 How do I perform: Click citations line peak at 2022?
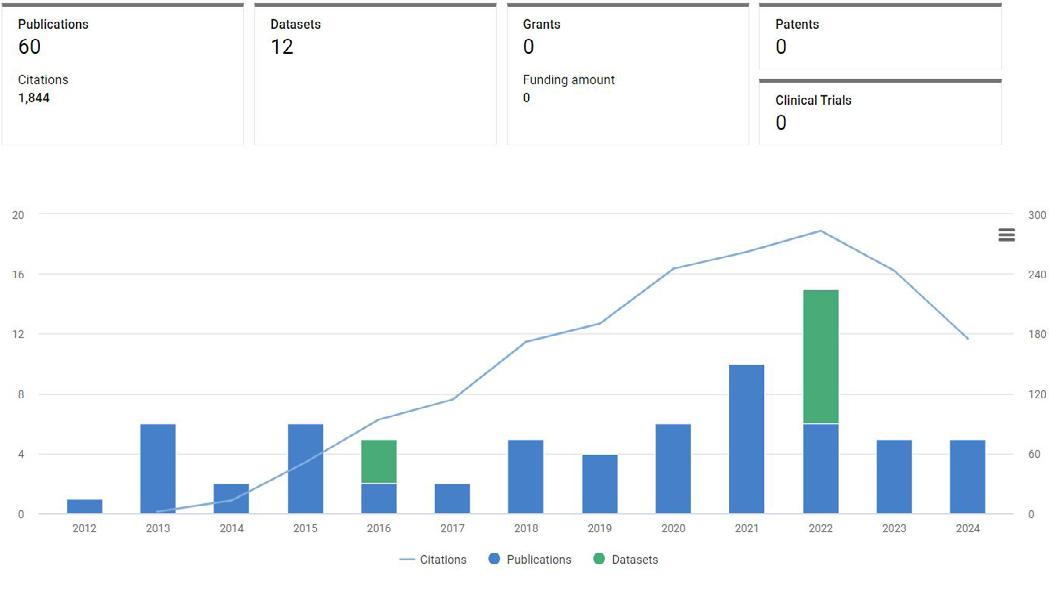coord(821,231)
